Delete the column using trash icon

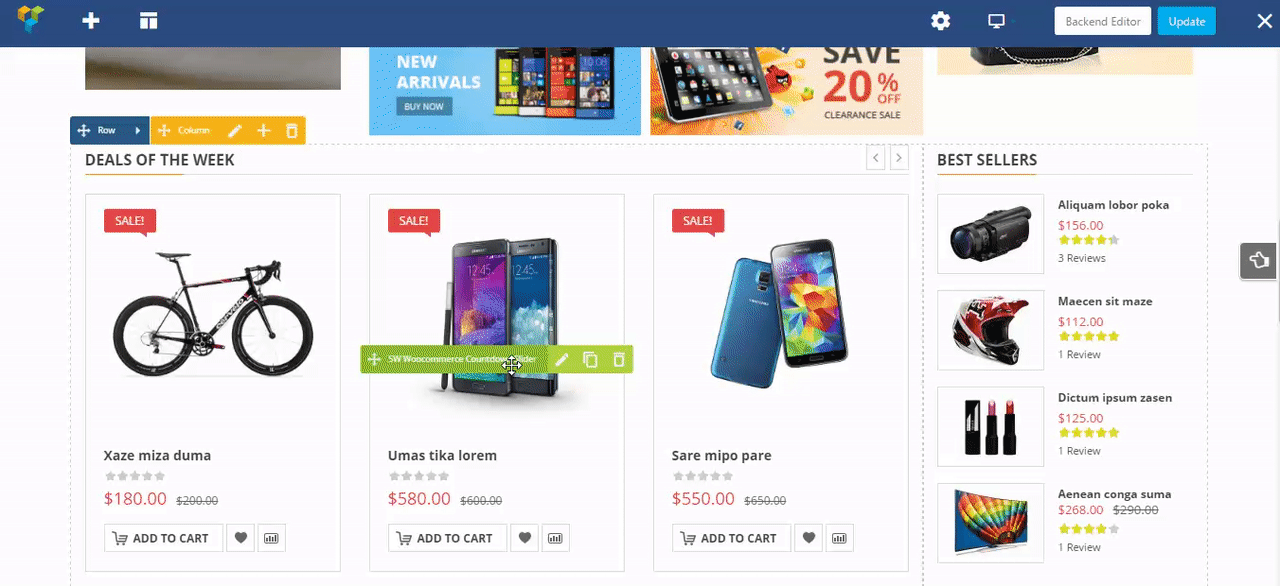[292, 131]
